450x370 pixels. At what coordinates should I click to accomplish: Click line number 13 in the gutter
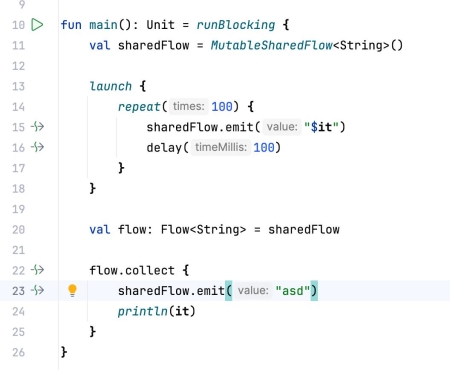19,86
